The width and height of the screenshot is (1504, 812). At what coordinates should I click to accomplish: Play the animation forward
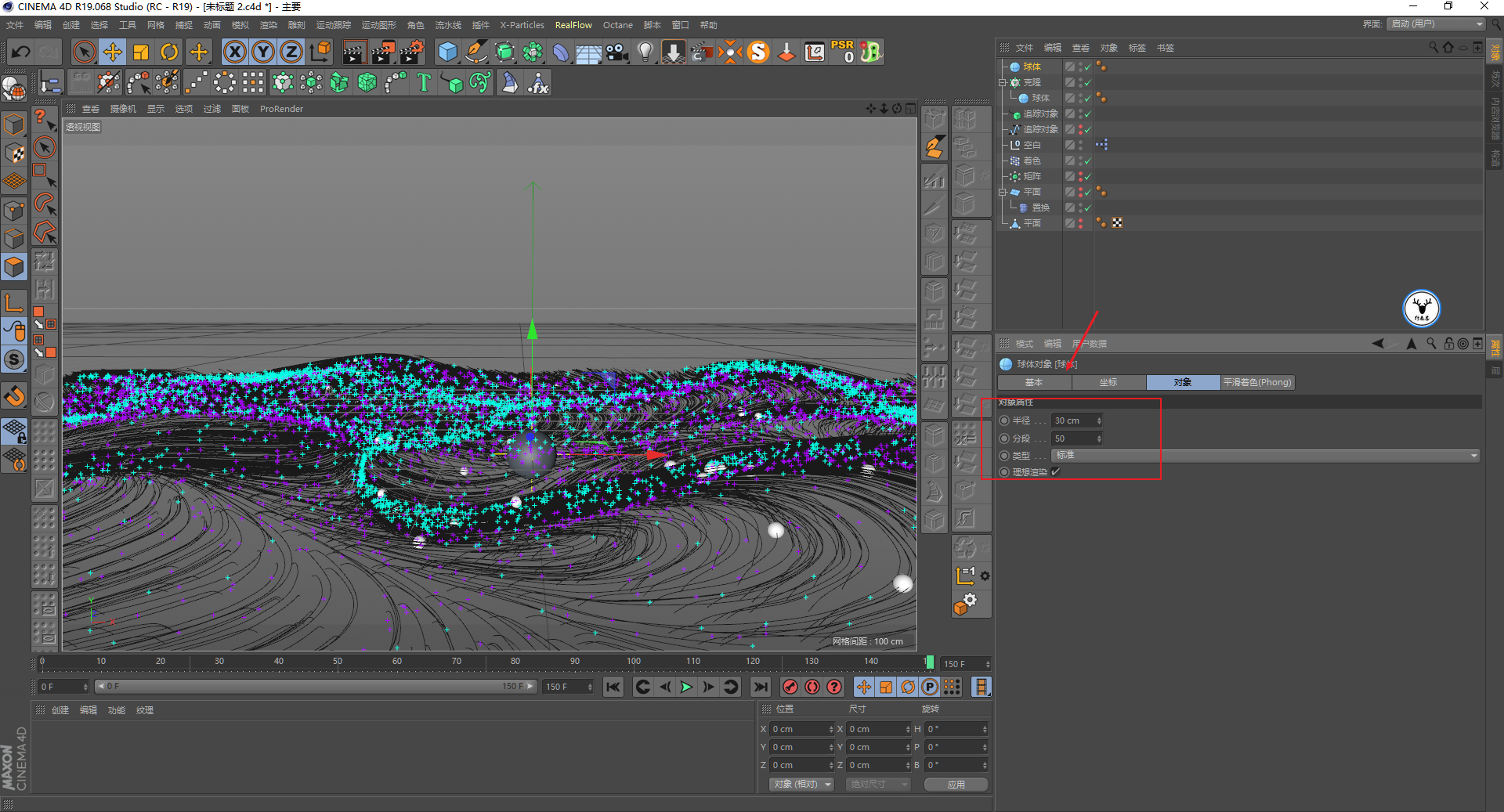686,687
